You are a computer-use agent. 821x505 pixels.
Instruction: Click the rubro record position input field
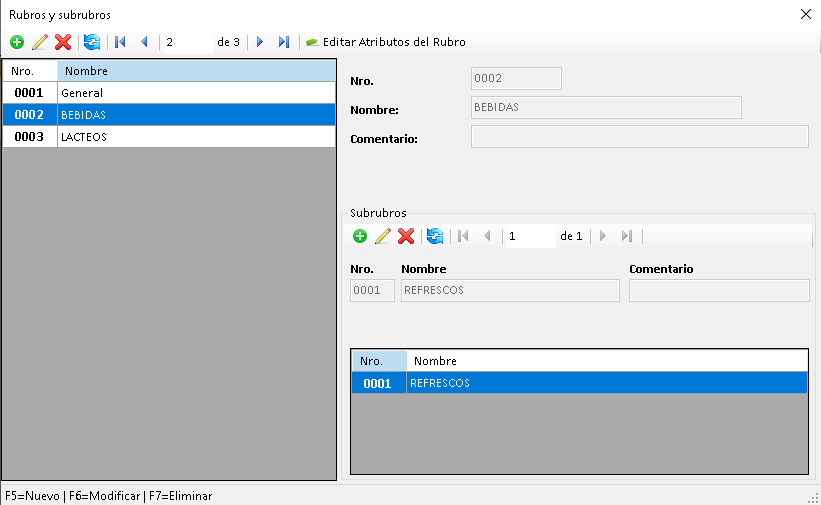point(187,42)
